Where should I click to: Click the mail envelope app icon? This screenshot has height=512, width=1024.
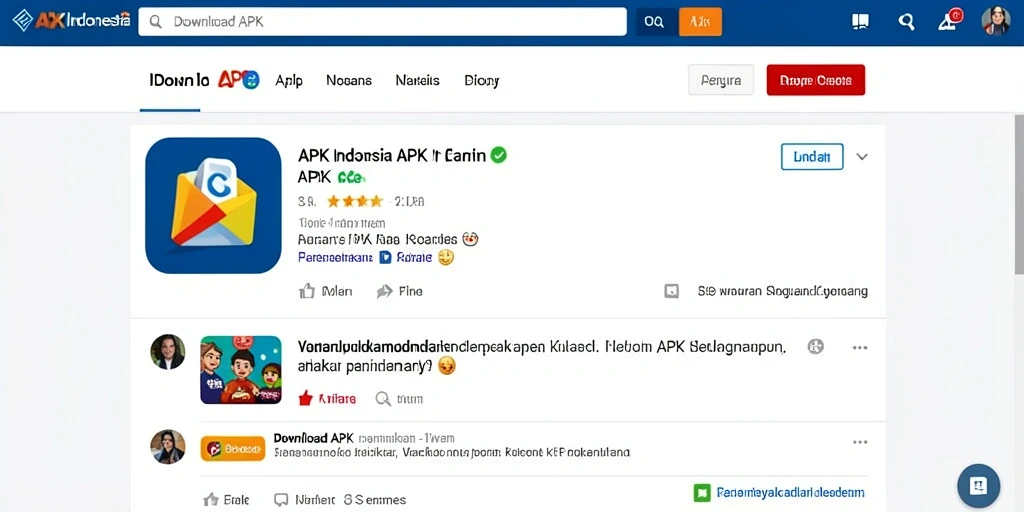[214, 205]
